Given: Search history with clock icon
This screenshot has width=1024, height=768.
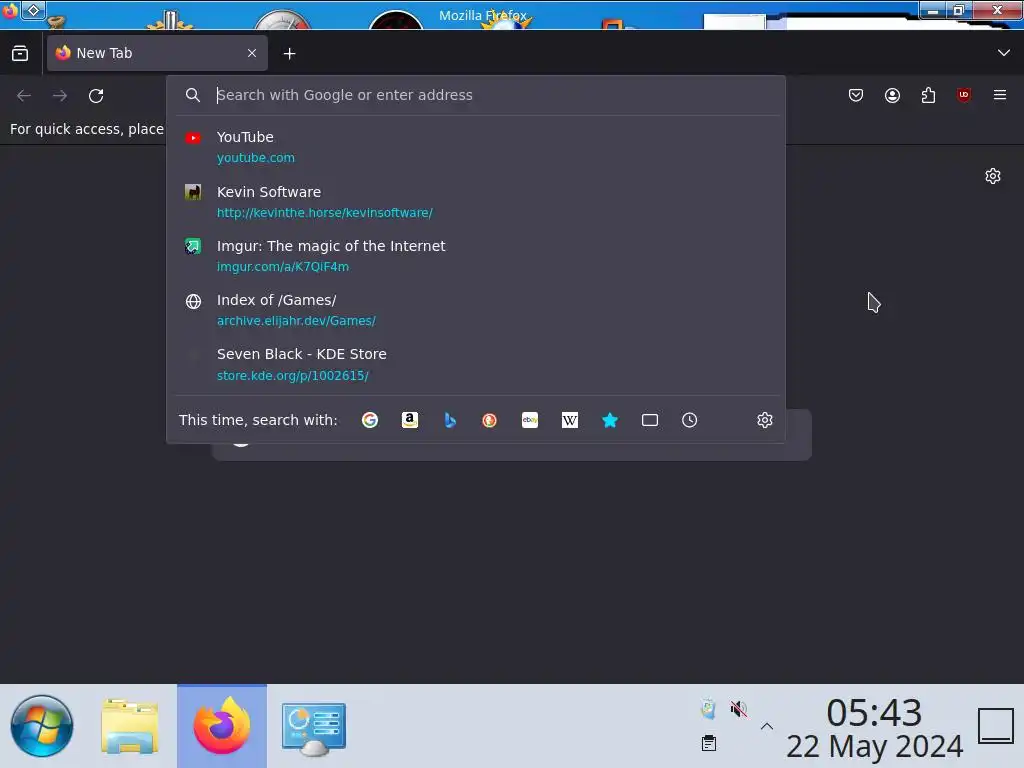Looking at the screenshot, I should coord(690,420).
